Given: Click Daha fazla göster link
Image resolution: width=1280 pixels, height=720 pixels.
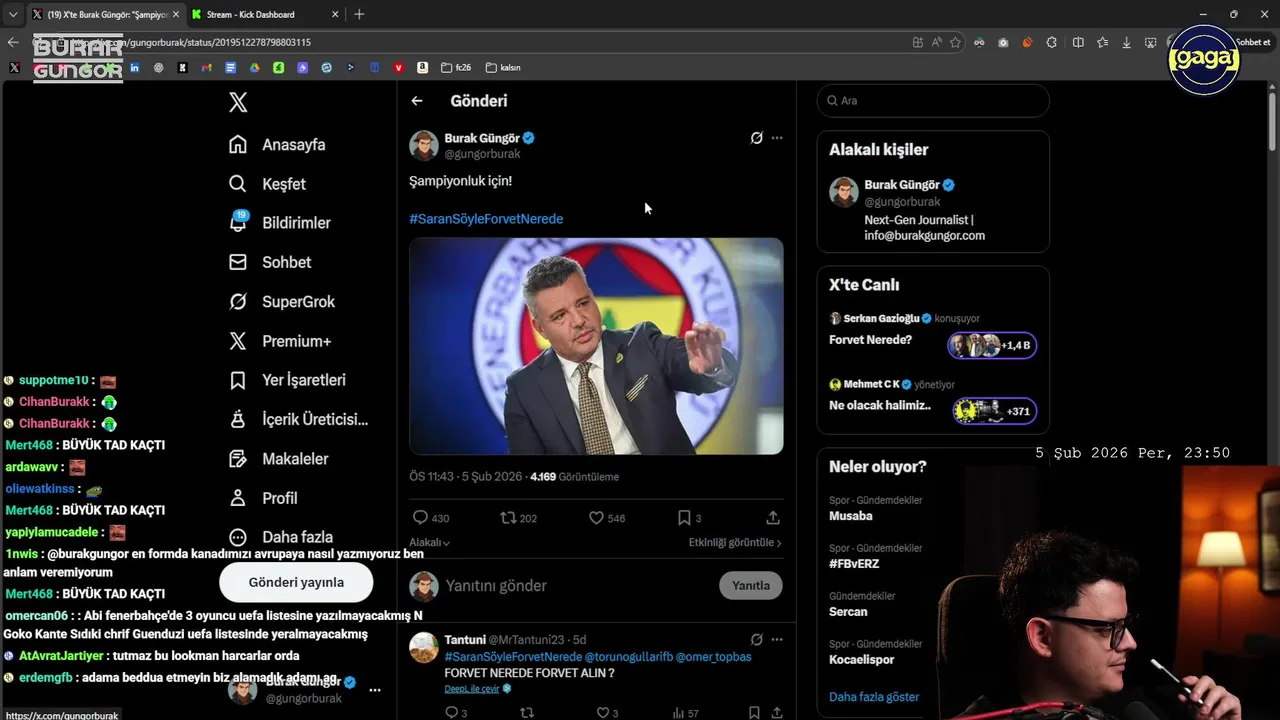Looking at the screenshot, I should [x=874, y=697].
